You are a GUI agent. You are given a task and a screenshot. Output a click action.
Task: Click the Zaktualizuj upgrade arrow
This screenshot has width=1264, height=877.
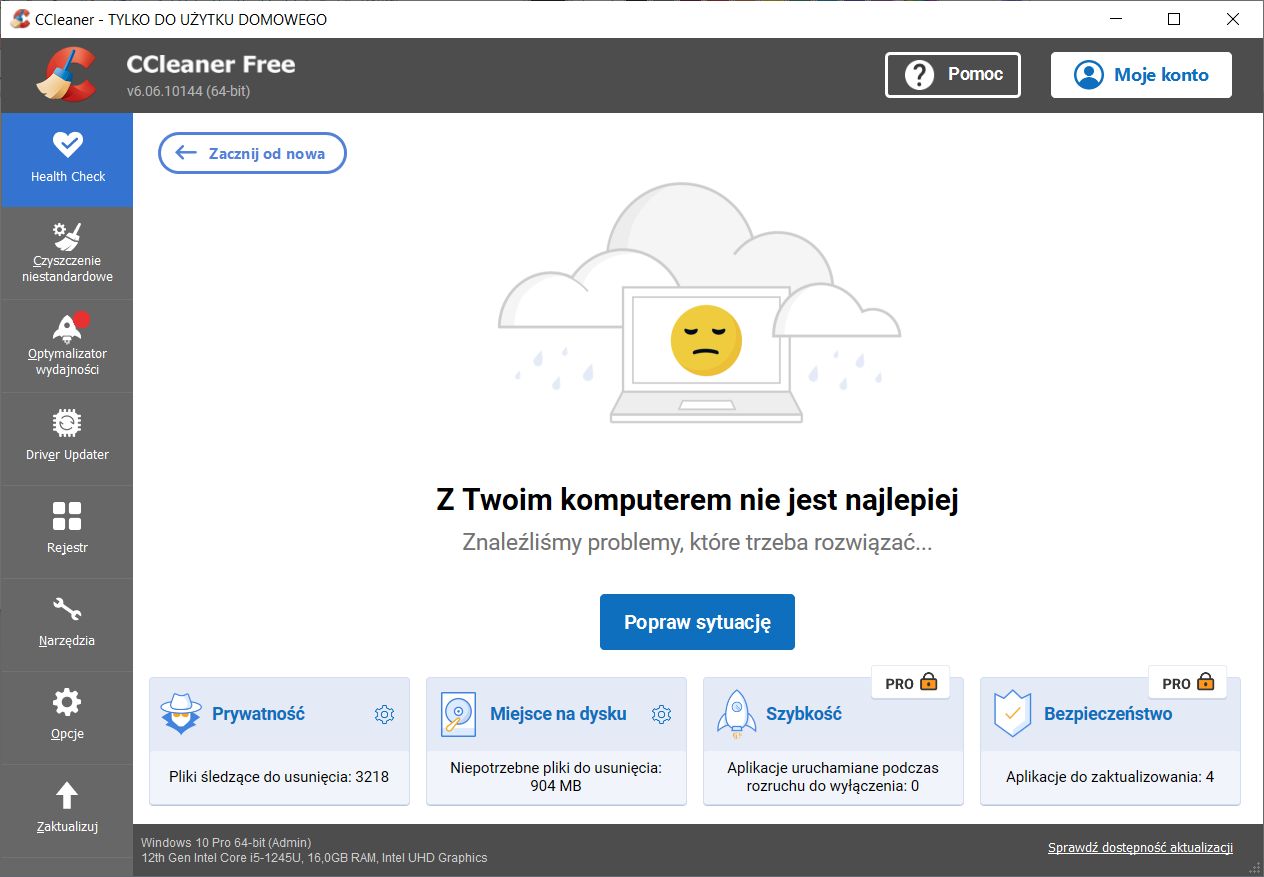coord(67,808)
